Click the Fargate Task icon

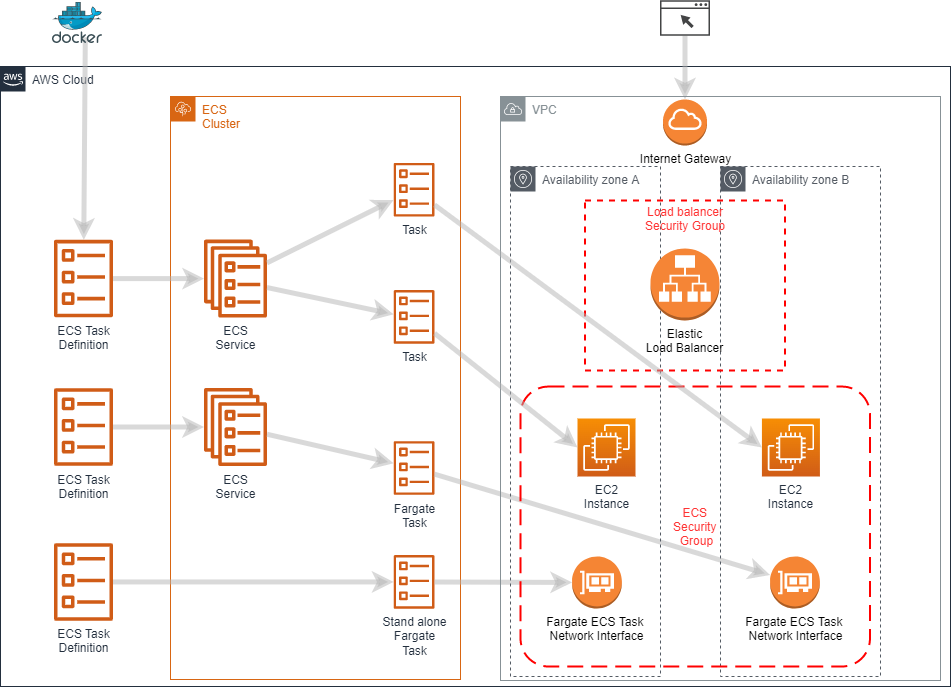tap(414, 468)
